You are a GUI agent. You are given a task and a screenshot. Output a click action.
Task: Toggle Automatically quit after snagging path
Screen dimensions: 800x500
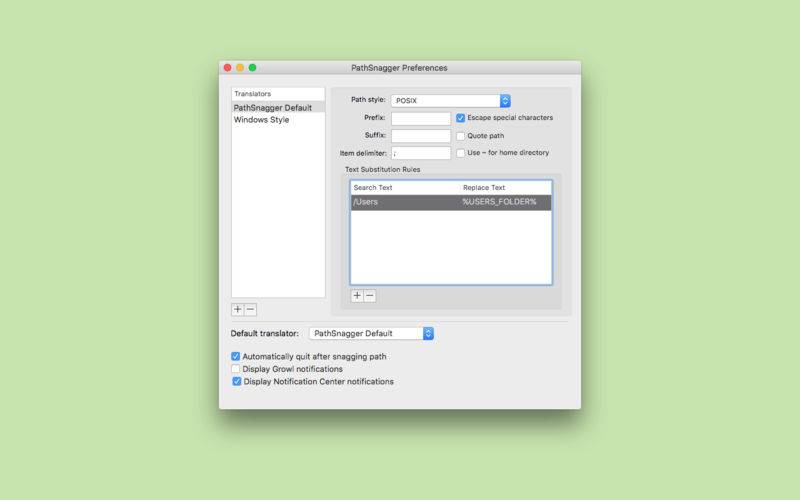click(235, 356)
